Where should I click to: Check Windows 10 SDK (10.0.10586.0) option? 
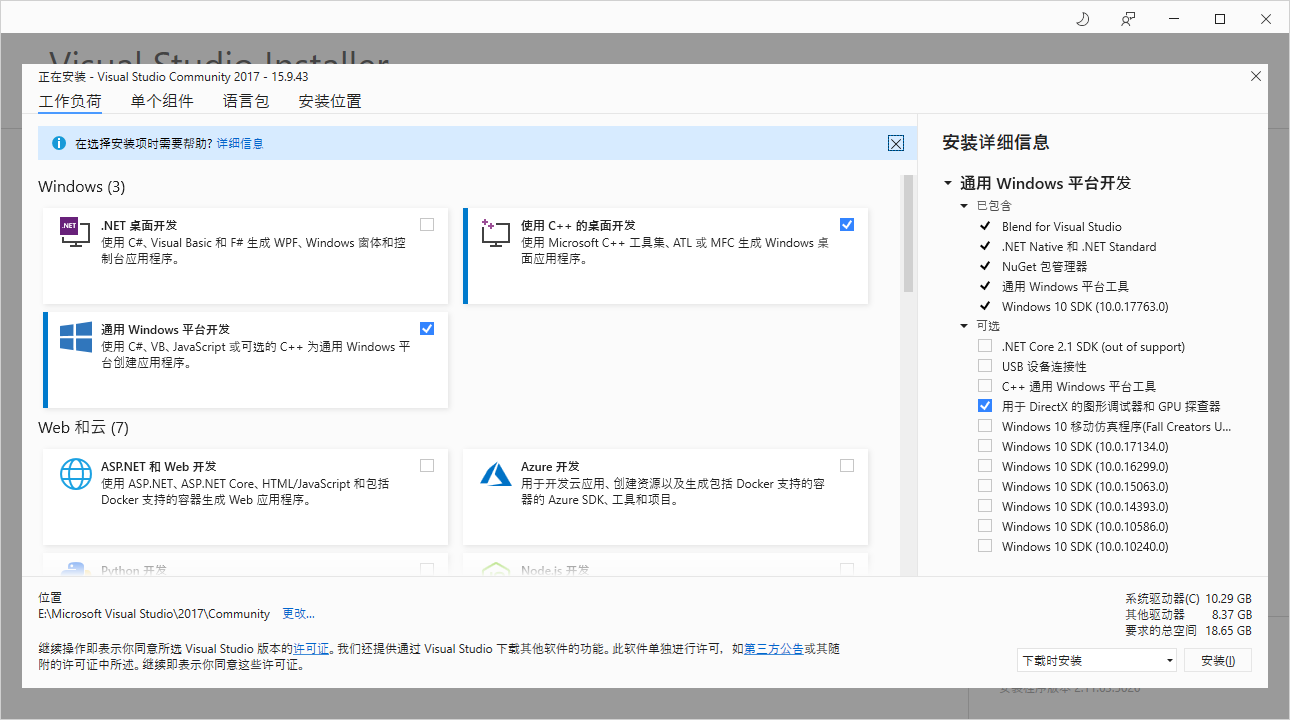pyautogui.click(x=985, y=526)
